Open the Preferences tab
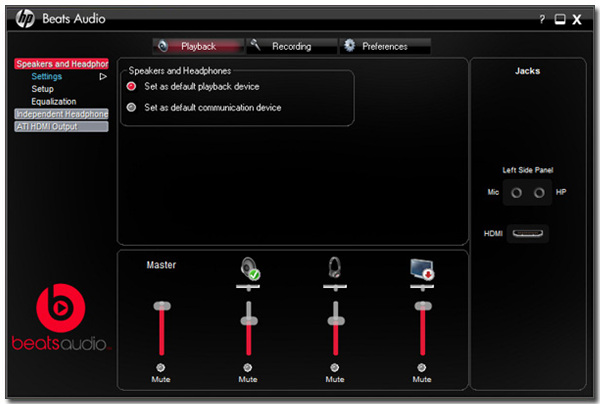Viewport: 600px width, 404px height. click(x=385, y=46)
